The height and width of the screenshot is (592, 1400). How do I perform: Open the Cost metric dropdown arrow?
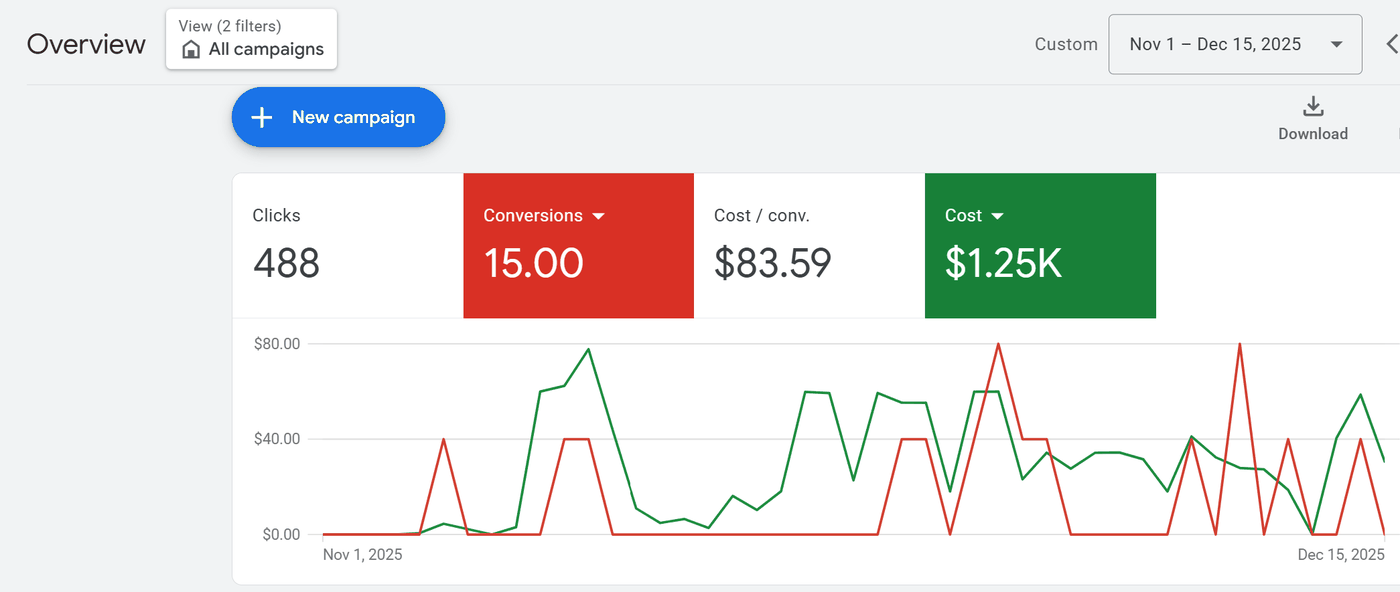[x=997, y=216]
